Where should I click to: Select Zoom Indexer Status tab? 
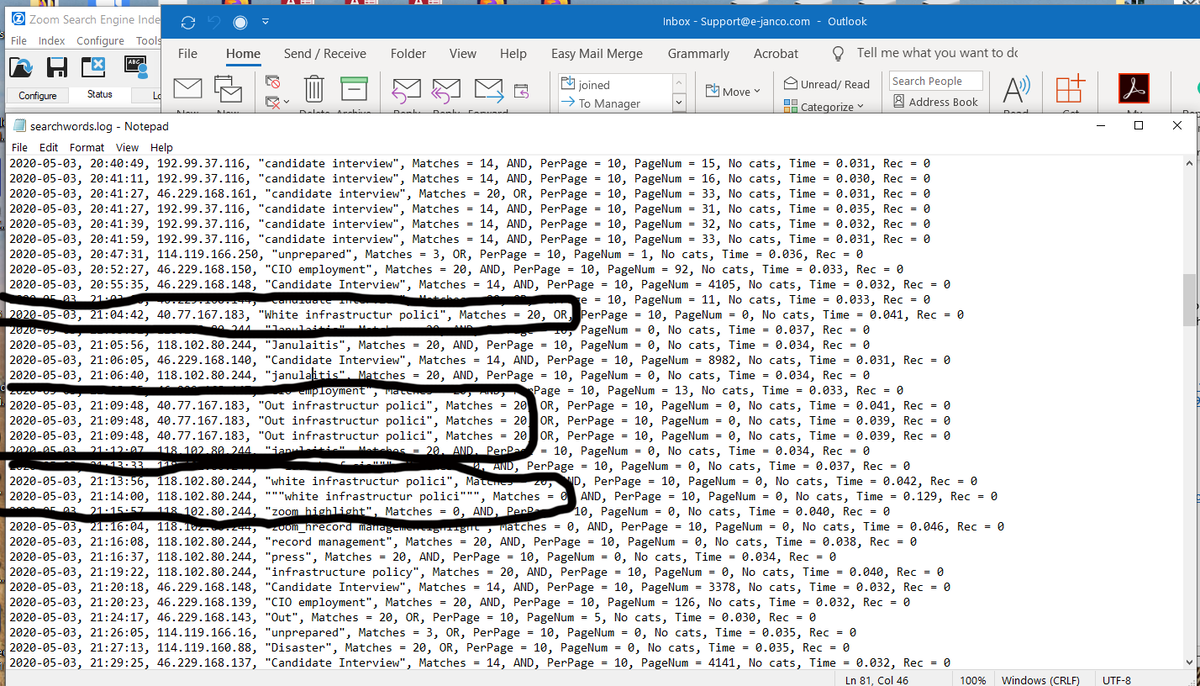(x=100, y=95)
